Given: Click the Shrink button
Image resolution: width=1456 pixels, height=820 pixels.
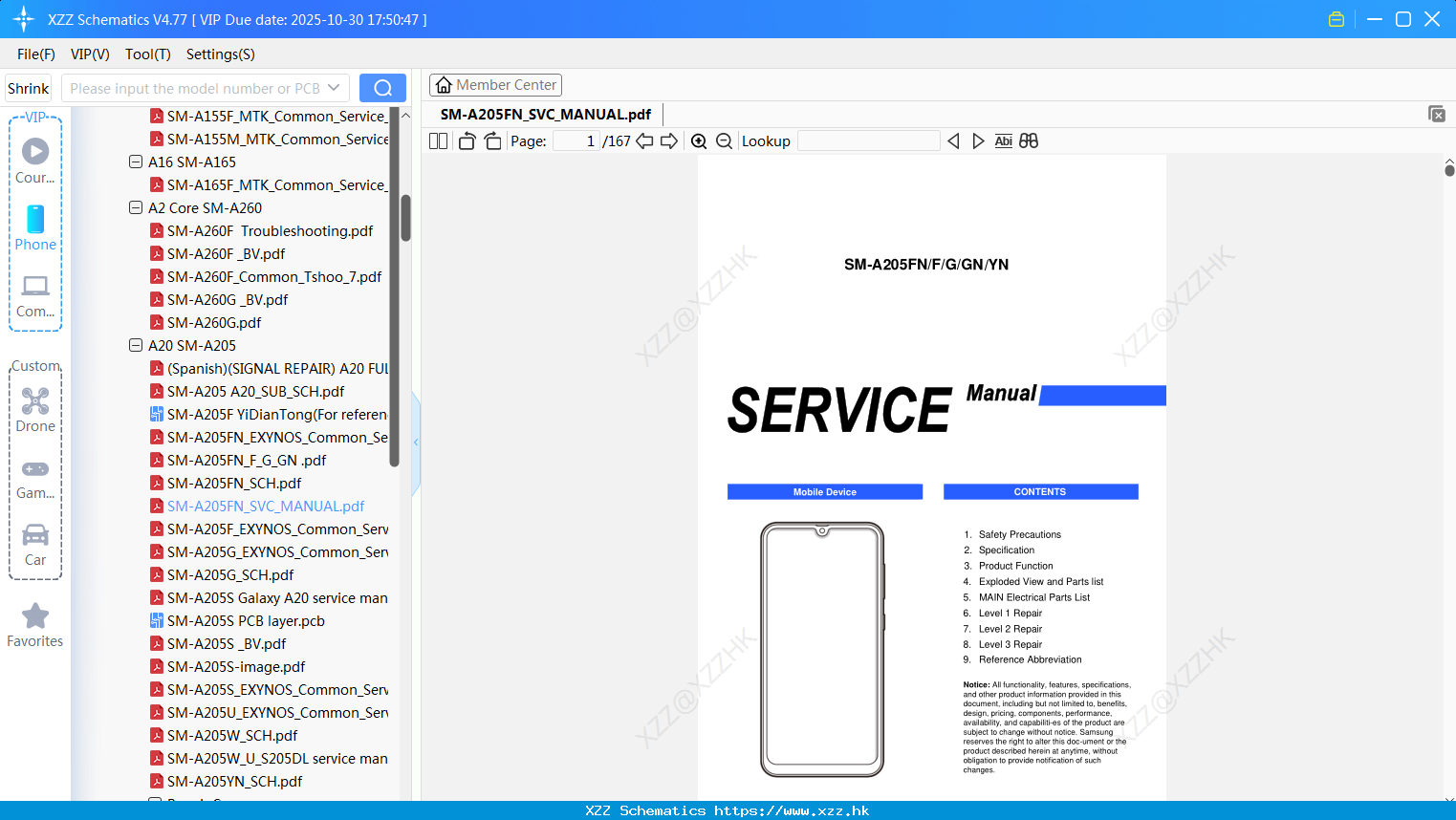Looking at the screenshot, I should click(x=28, y=88).
